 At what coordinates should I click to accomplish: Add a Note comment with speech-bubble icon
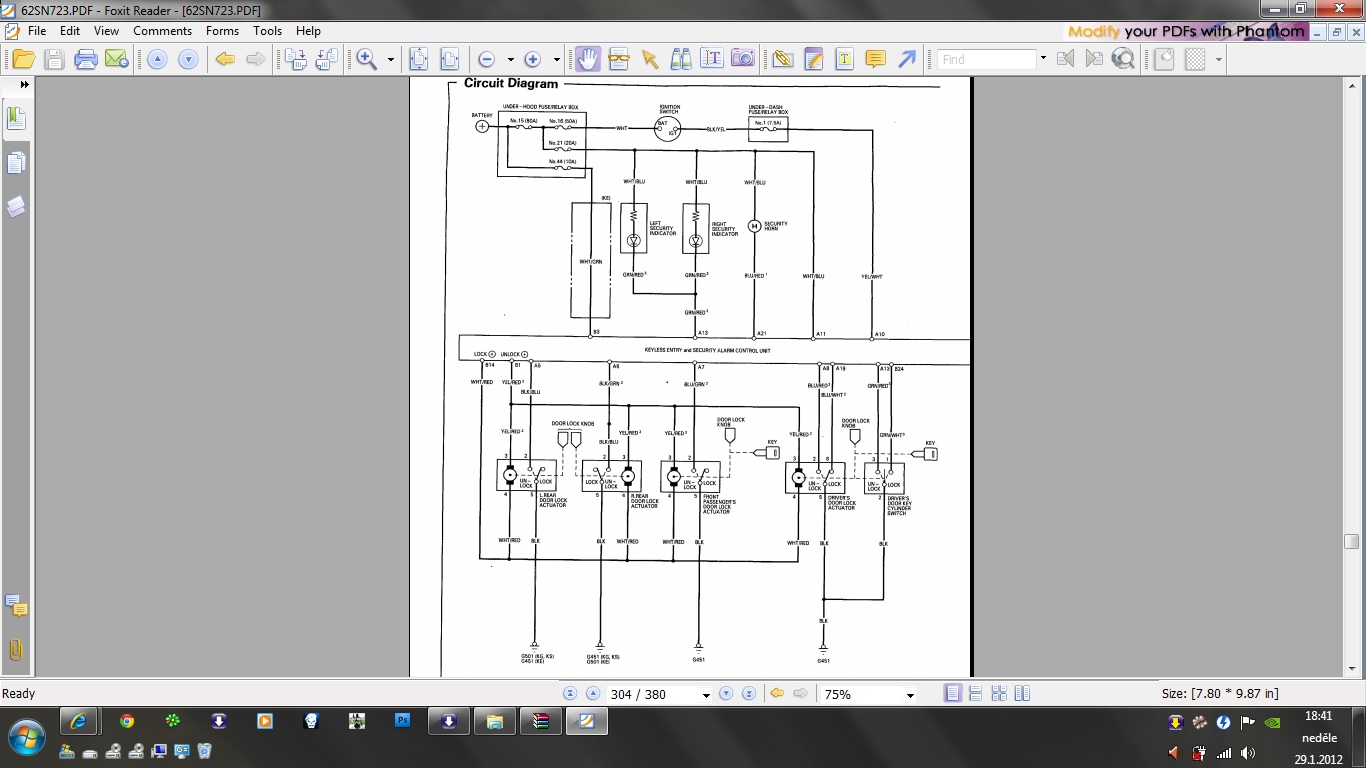[875, 59]
